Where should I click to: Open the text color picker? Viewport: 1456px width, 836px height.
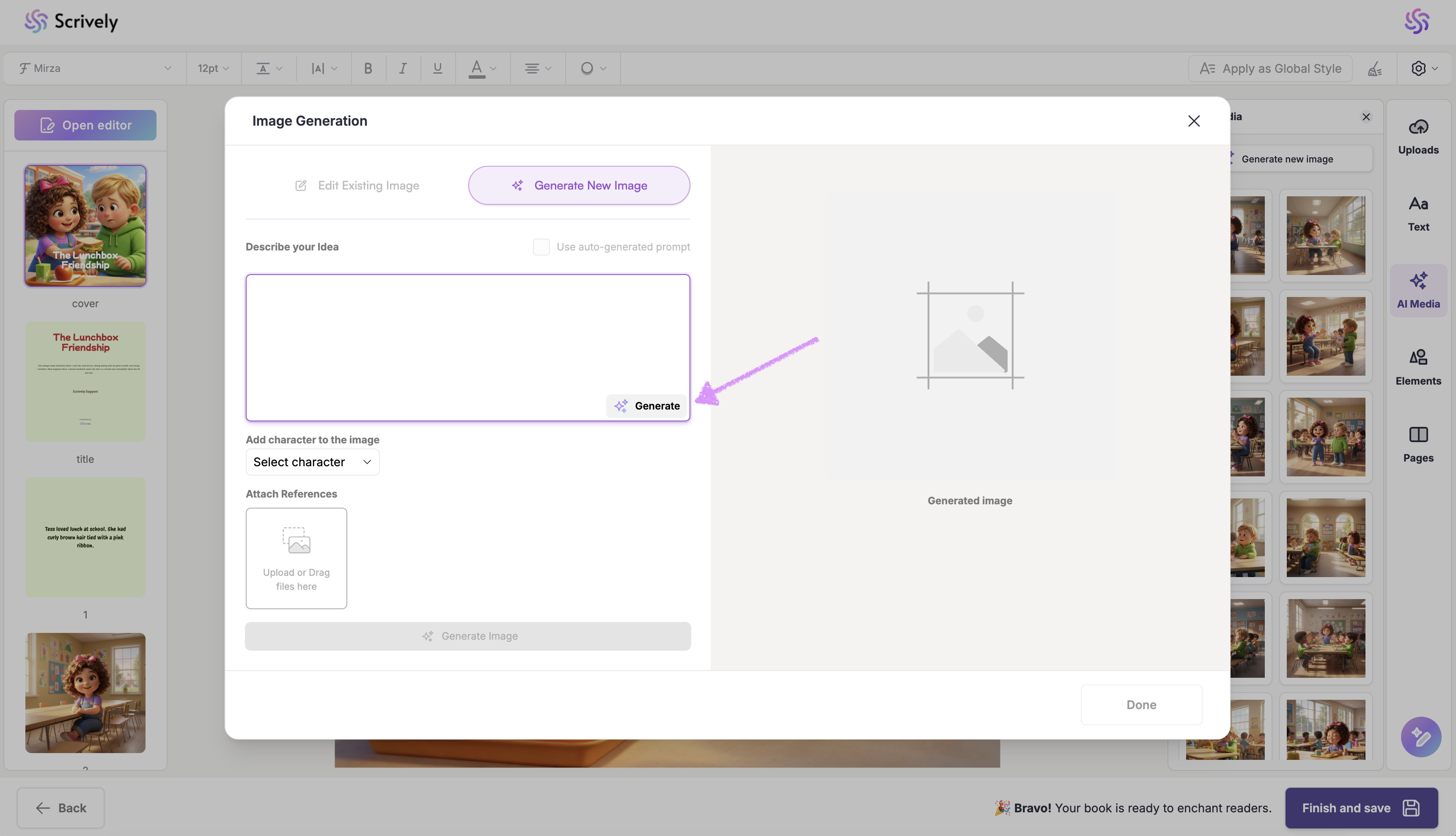click(x=481, y=69)
